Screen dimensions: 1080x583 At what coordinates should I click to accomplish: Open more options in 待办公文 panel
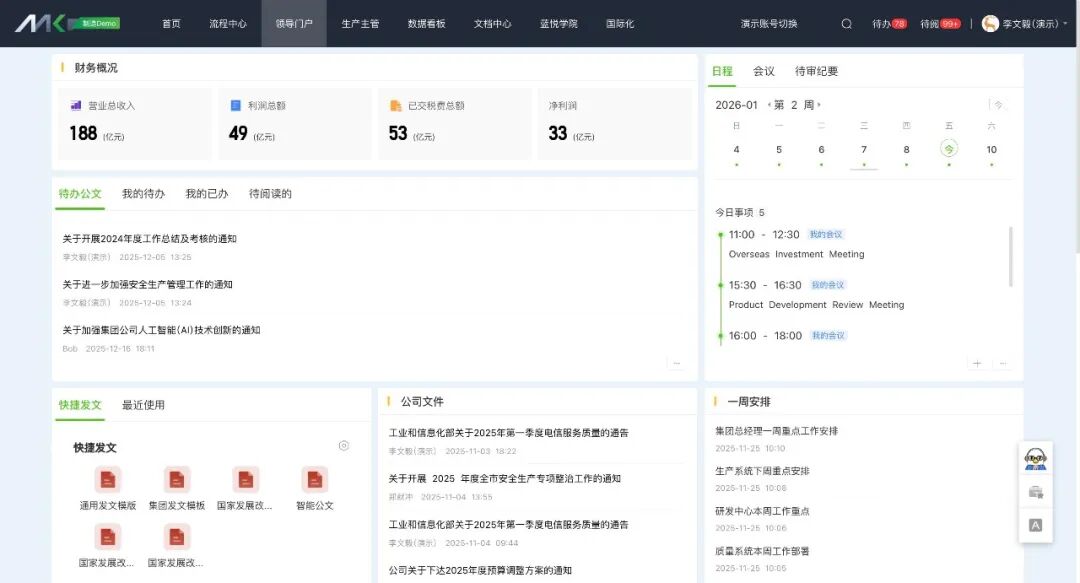click(676, 363)
